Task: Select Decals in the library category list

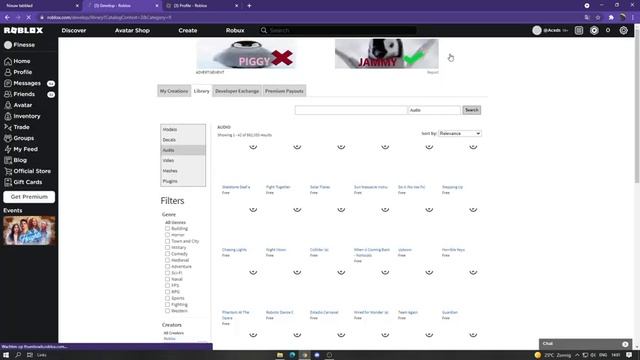Action: click(183, 140)
